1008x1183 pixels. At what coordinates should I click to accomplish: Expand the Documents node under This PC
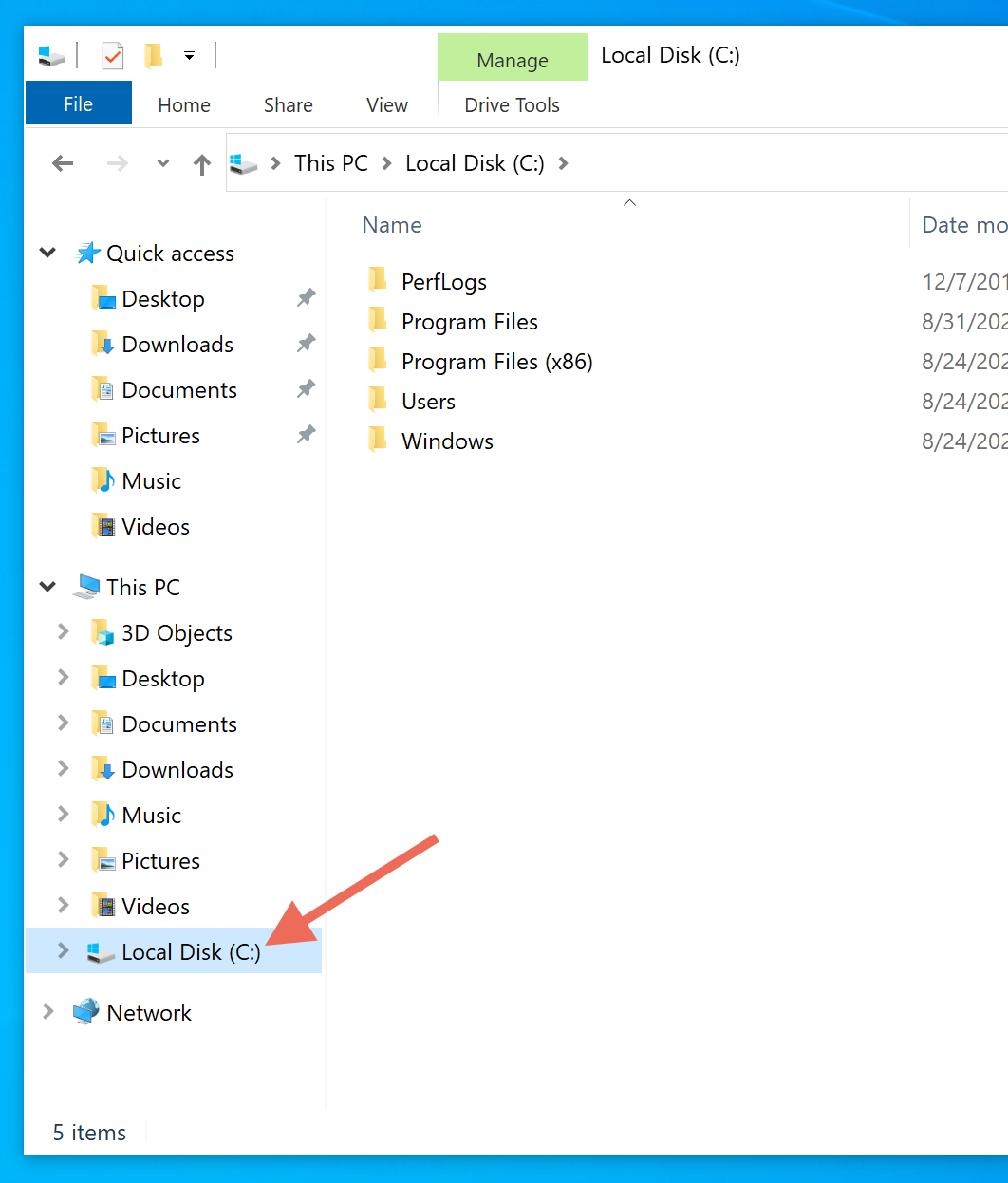pos(64,723)
